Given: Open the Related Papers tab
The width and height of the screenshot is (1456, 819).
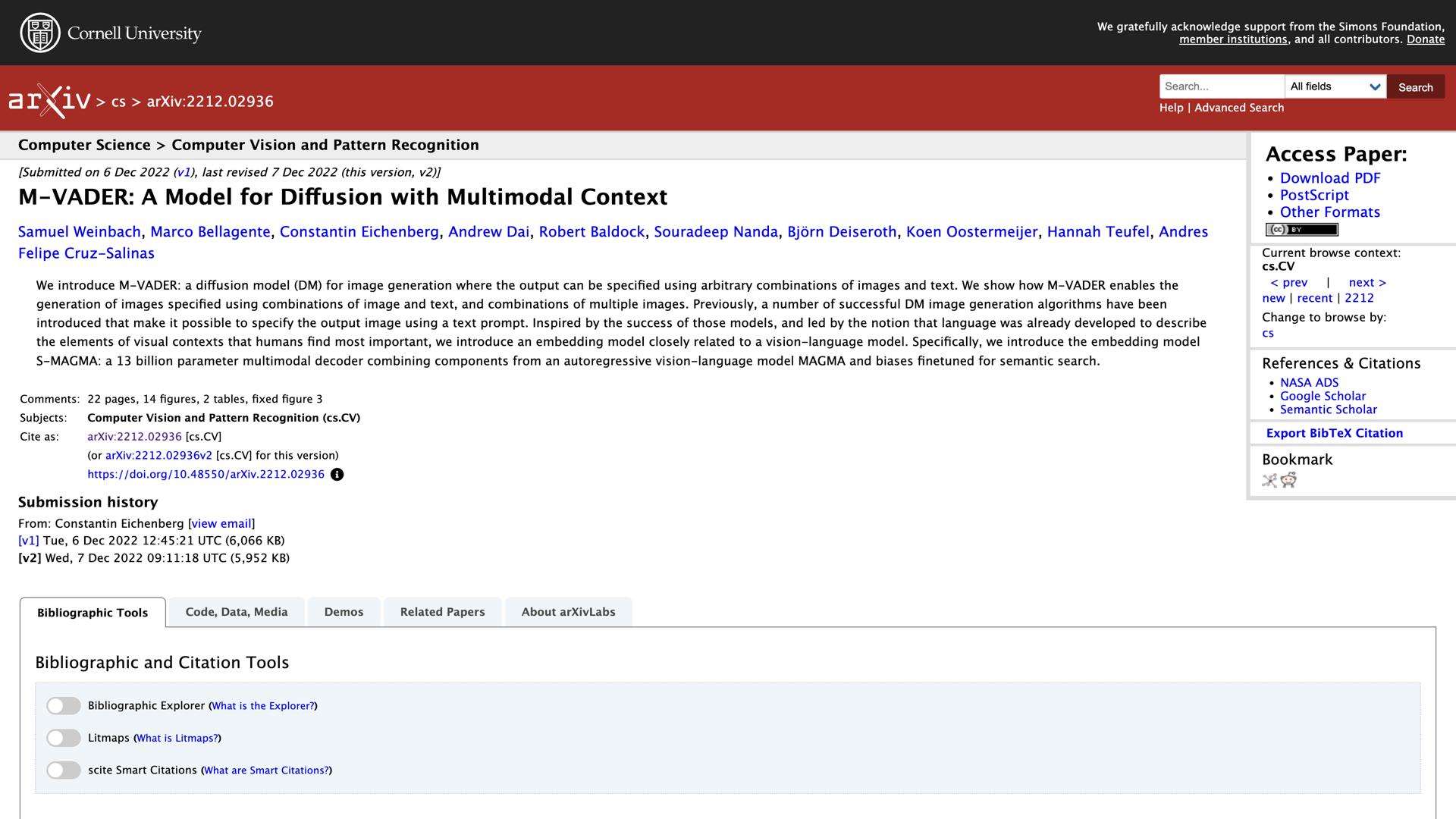Looking at the screenshot, I should [442, 612].
